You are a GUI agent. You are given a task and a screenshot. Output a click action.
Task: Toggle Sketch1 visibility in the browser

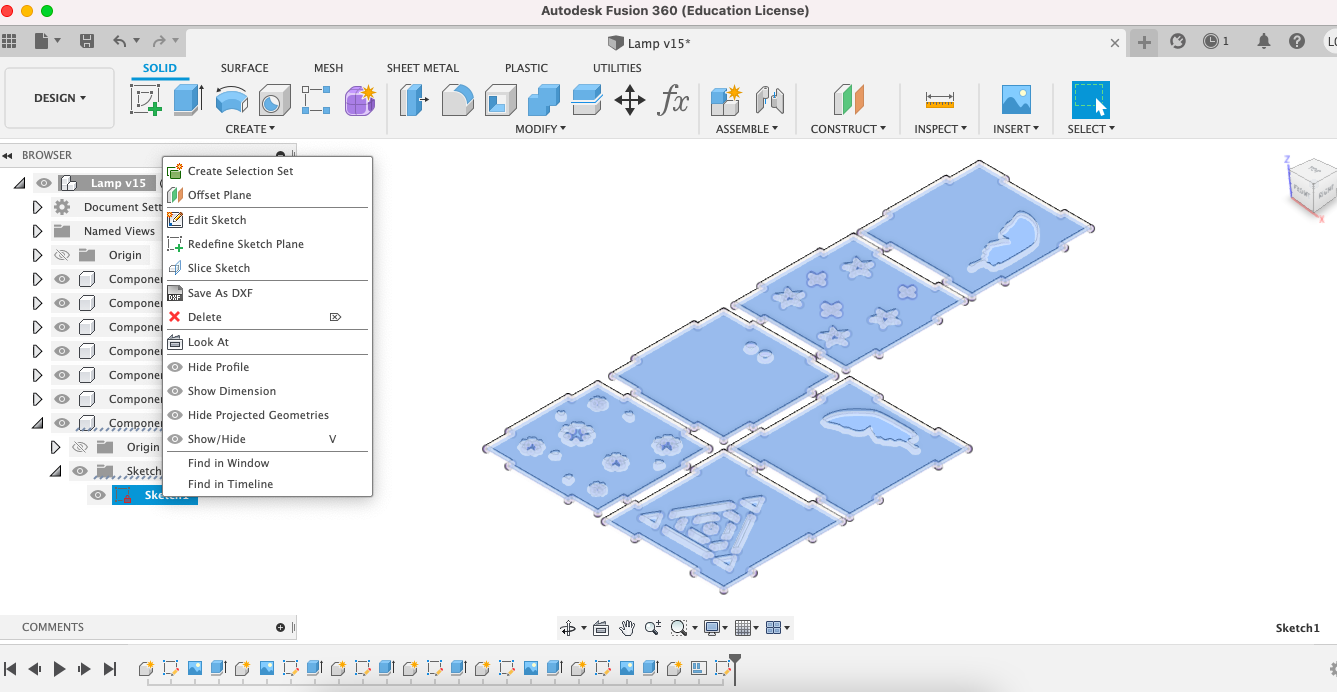(x=98, y=494)
